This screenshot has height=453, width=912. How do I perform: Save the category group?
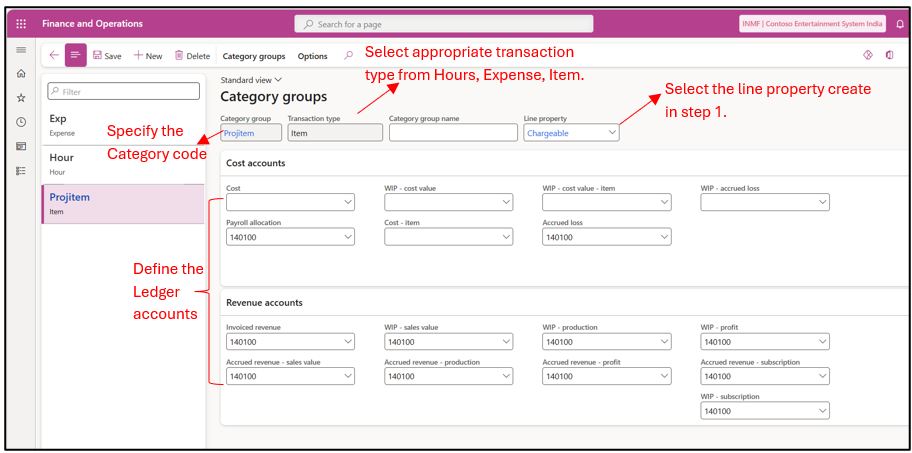pos(107,56)
